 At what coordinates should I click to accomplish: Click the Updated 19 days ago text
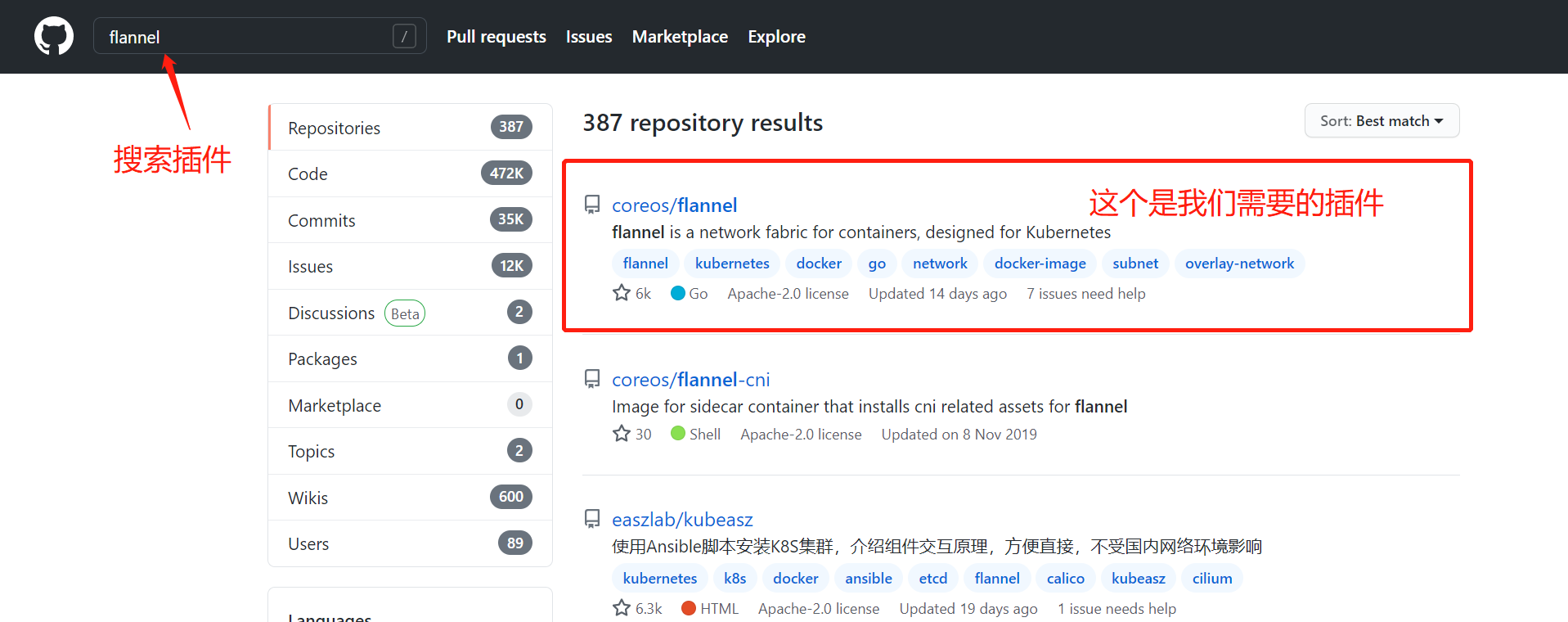click(x=968, y=609)
